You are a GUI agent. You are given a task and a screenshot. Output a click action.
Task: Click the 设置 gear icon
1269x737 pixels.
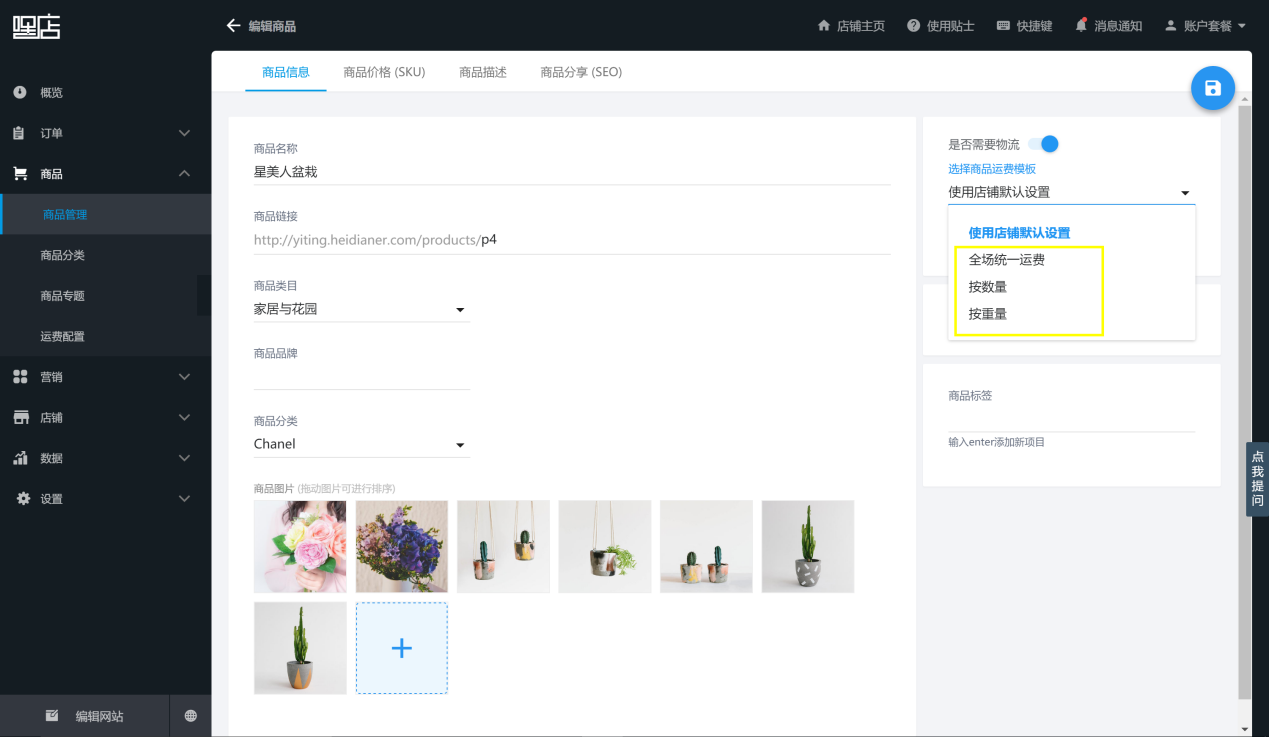tap(23, 498)
